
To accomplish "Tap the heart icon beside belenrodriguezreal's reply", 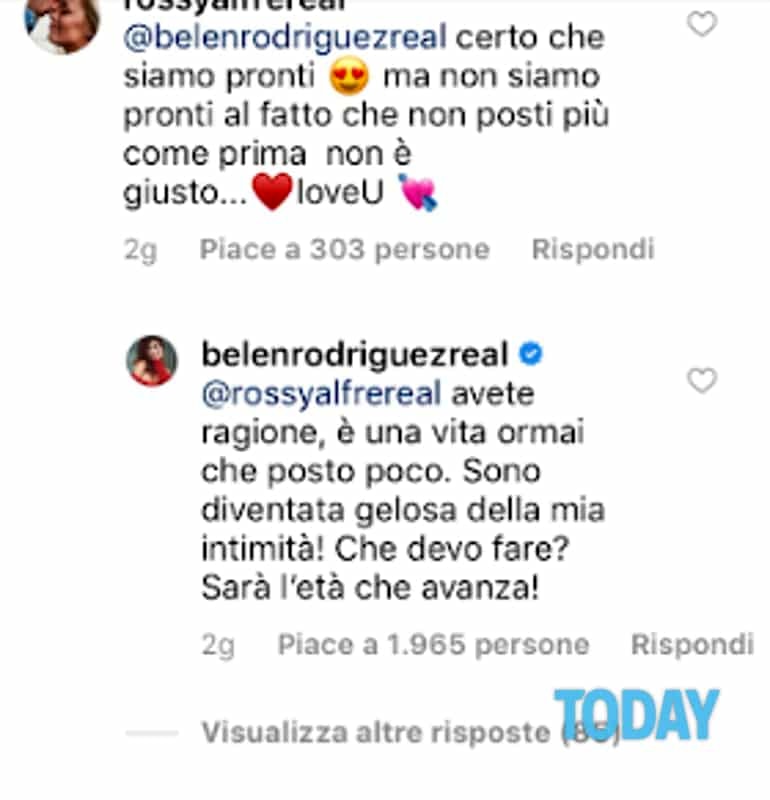I will click(x=702, y=381).
